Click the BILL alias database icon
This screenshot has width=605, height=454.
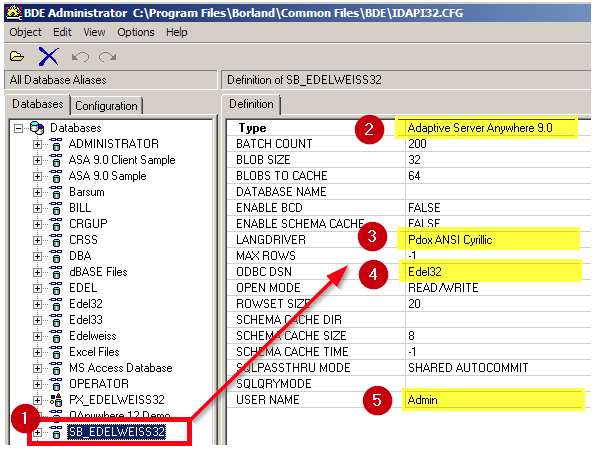[x=56, y=208]
